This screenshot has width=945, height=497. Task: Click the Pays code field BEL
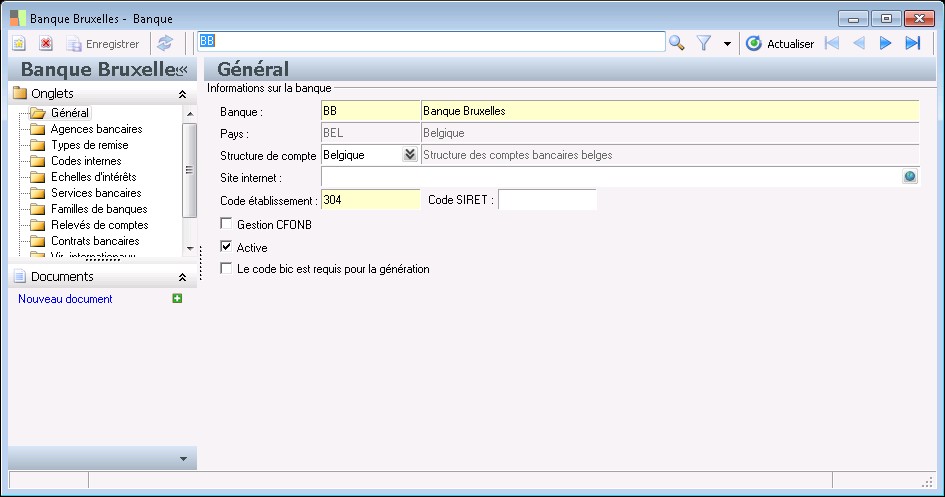(370, 133)
